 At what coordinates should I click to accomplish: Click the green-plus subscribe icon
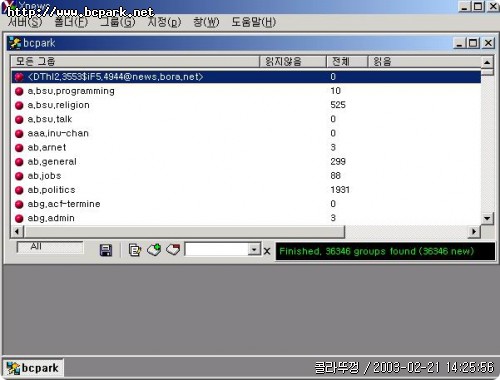click(154, 250)
